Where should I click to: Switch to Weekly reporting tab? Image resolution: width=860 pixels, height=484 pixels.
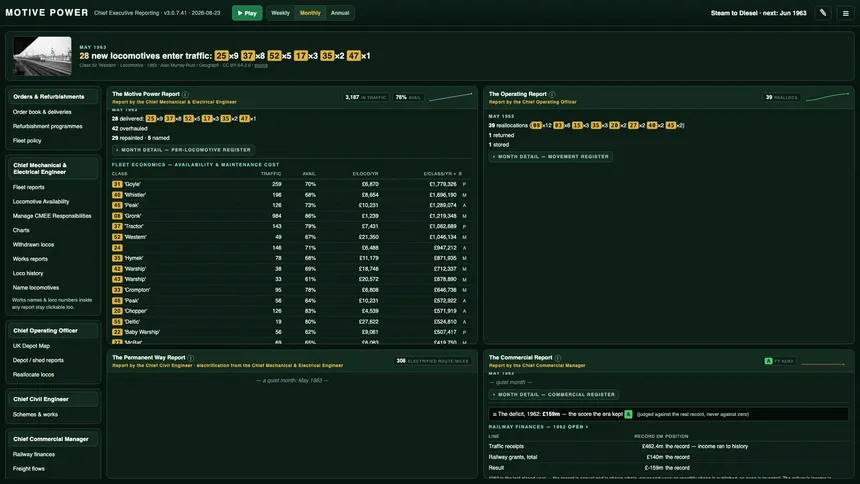click(280, 13)
